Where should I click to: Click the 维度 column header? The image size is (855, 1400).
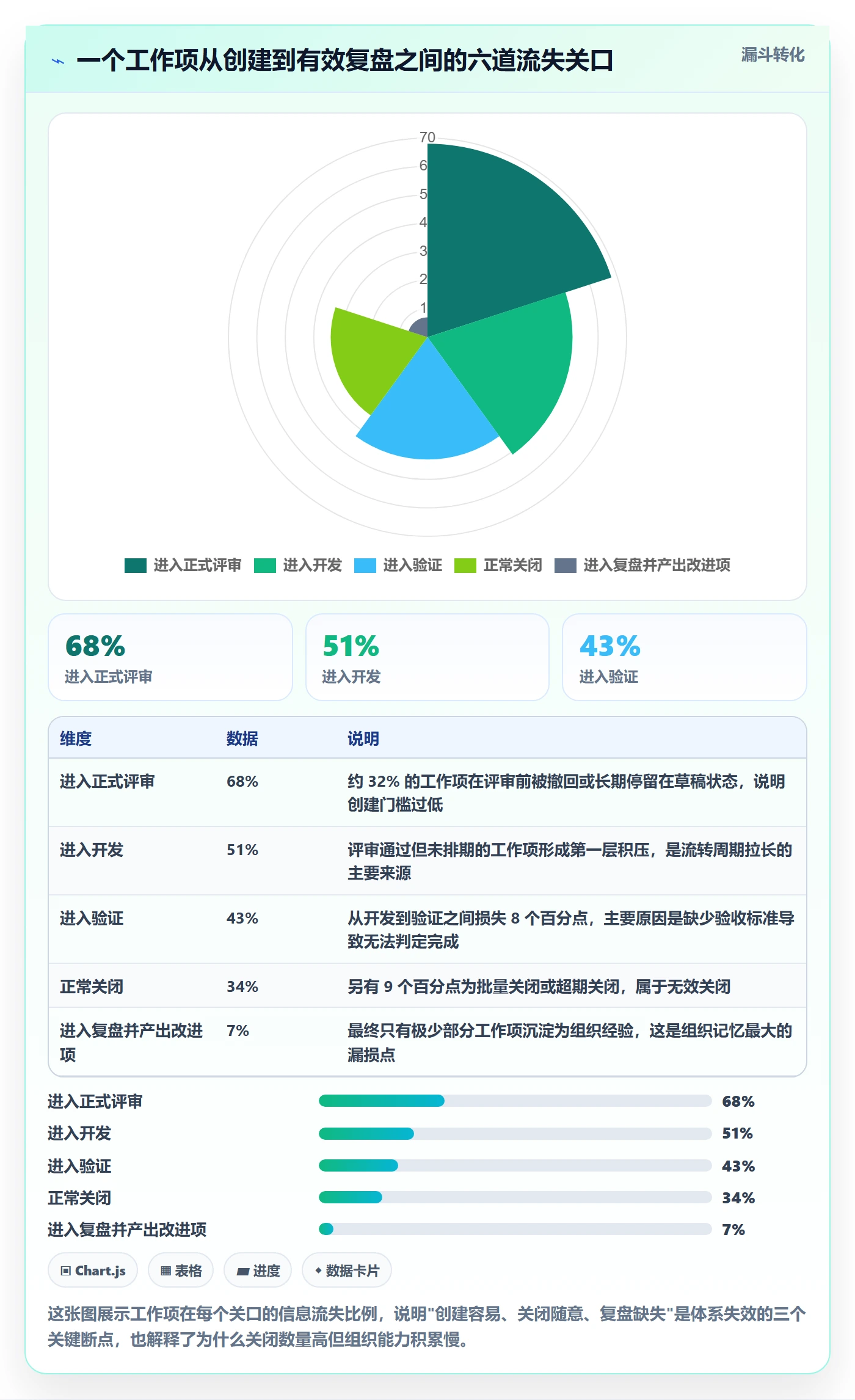tap(76, 738)
